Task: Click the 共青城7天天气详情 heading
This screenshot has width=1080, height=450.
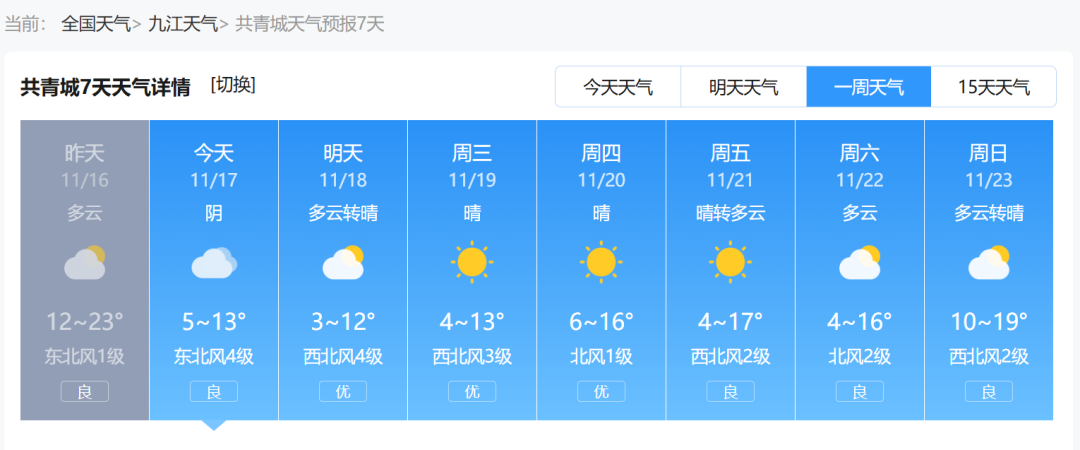Action: (106, 87)
